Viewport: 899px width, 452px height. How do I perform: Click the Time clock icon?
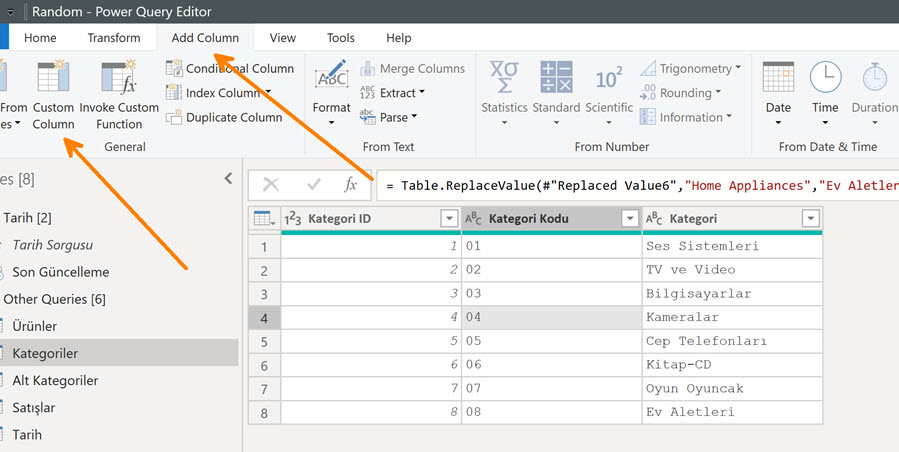[x=825, y=77]
